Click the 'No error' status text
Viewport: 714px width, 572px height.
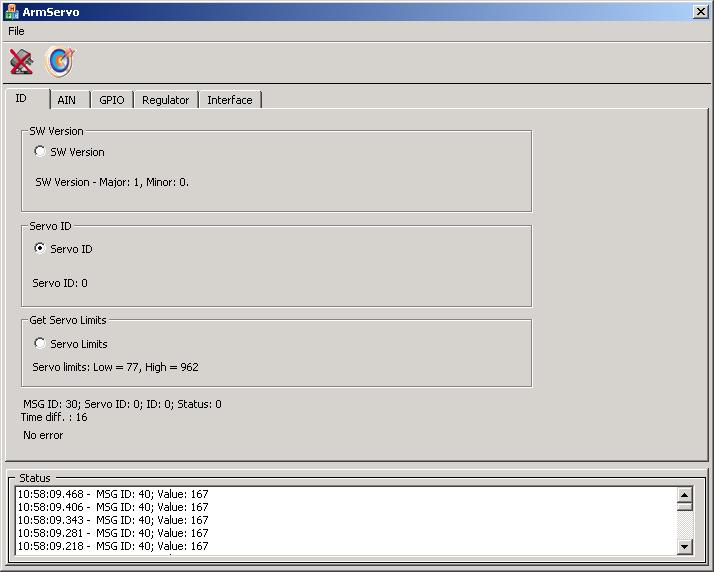43,435
